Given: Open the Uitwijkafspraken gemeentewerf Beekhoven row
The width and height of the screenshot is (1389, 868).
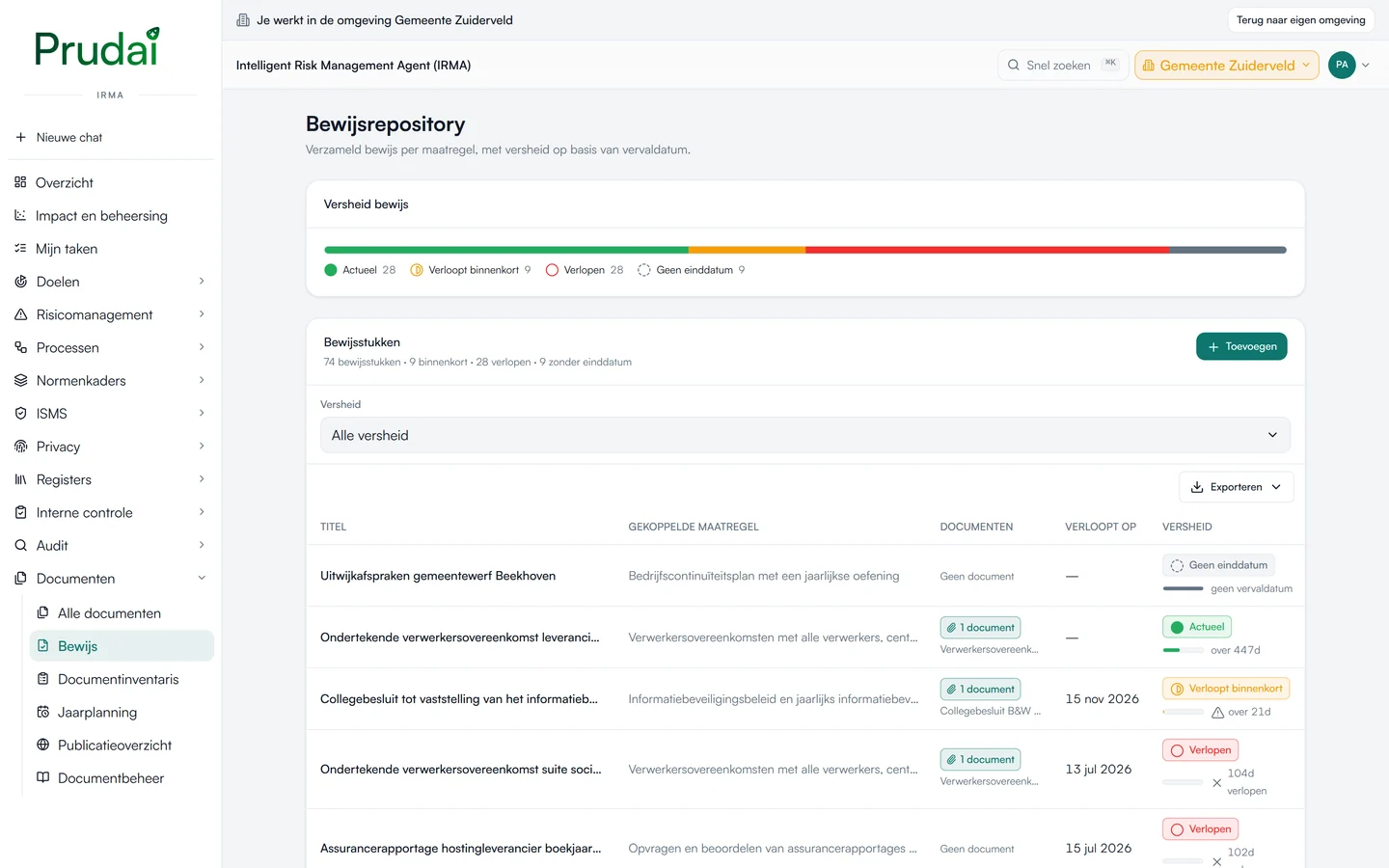Looking at the screenshot, I should (x=804, y=576).
